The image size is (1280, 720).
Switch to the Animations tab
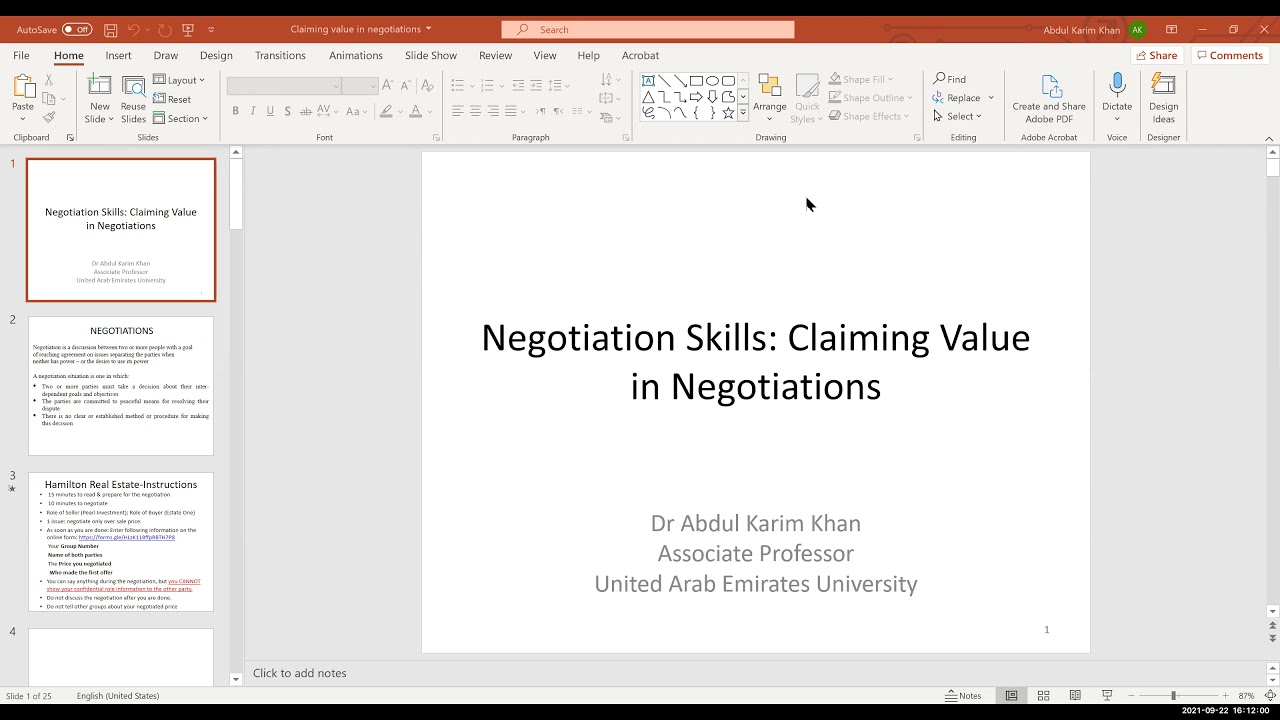pos(356,56)
